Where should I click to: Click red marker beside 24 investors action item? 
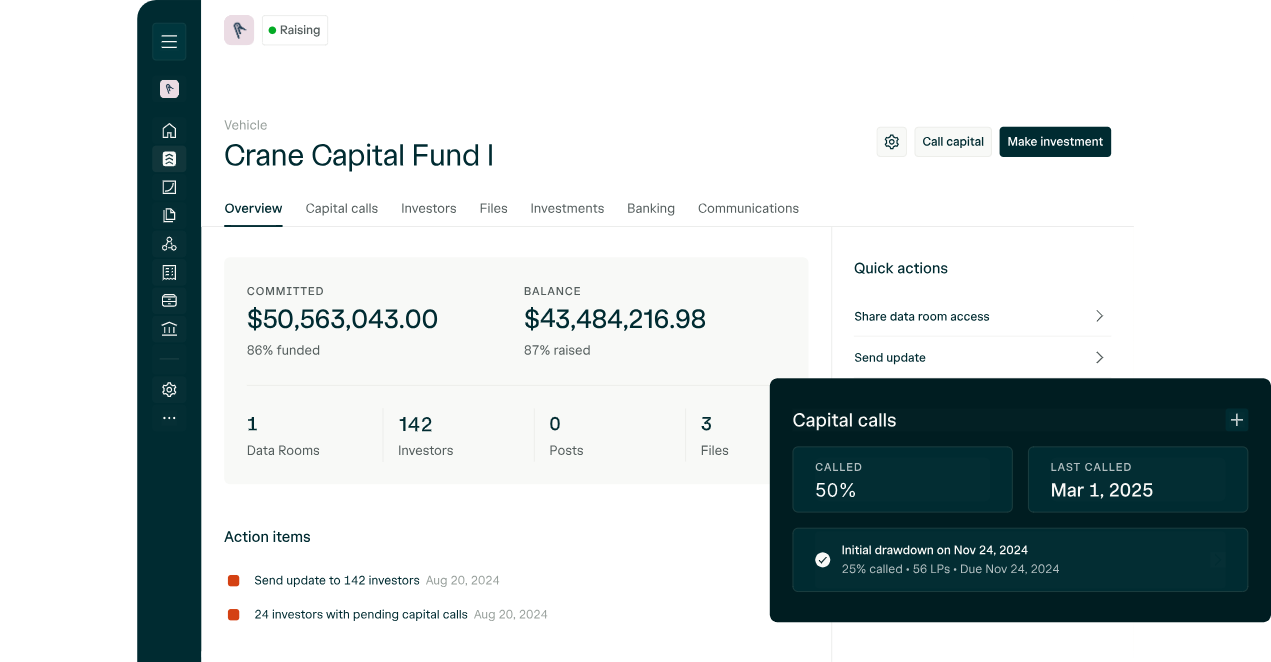pyautogui.click(x=233, y=615)
